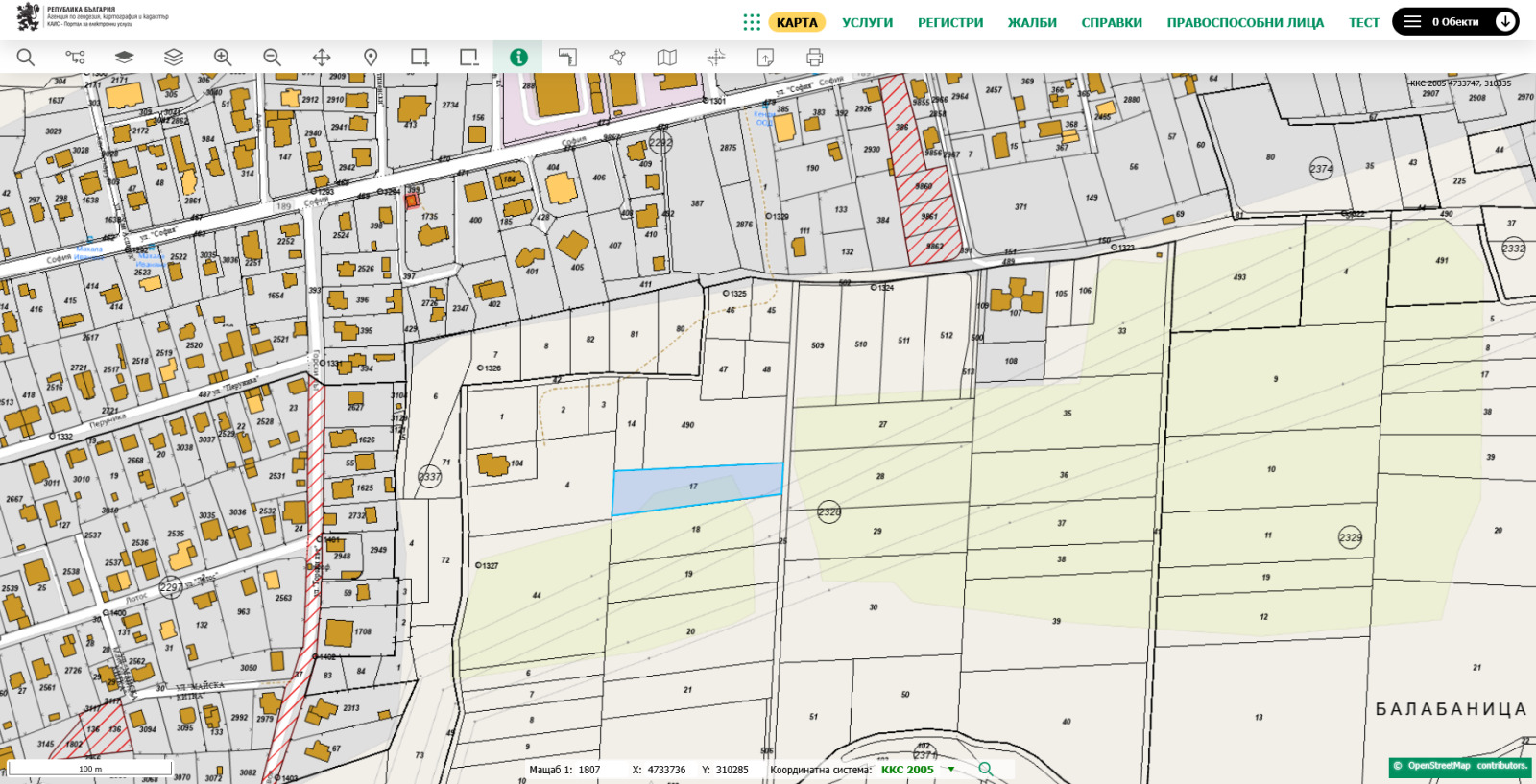
Task: Zoom in on the map
Action: (223, 58)
